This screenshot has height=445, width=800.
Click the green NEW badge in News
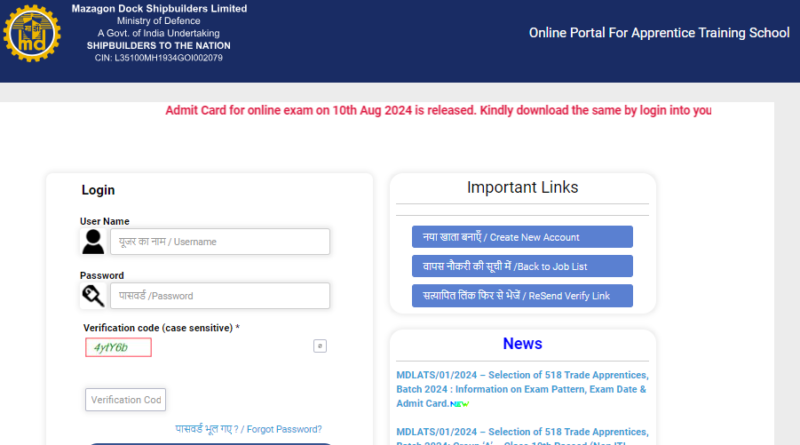point(460,403)
